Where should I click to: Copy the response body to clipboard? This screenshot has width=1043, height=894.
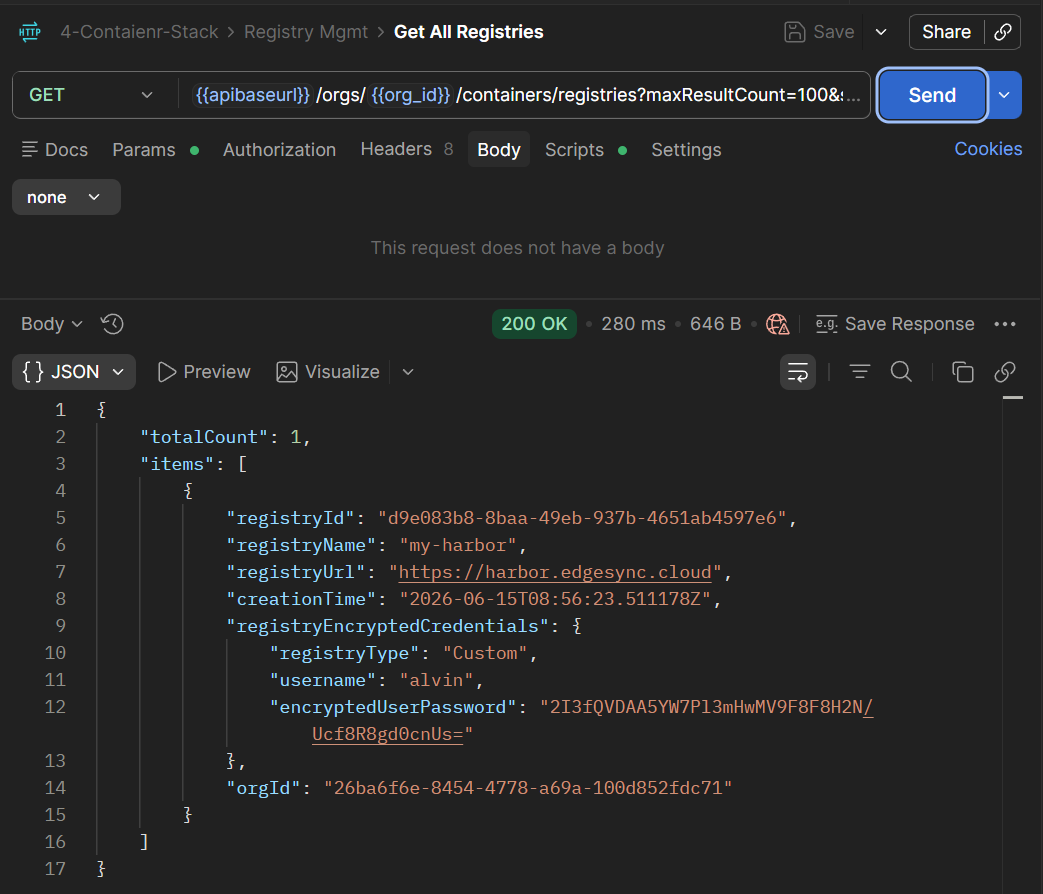(x=962, y=372)
